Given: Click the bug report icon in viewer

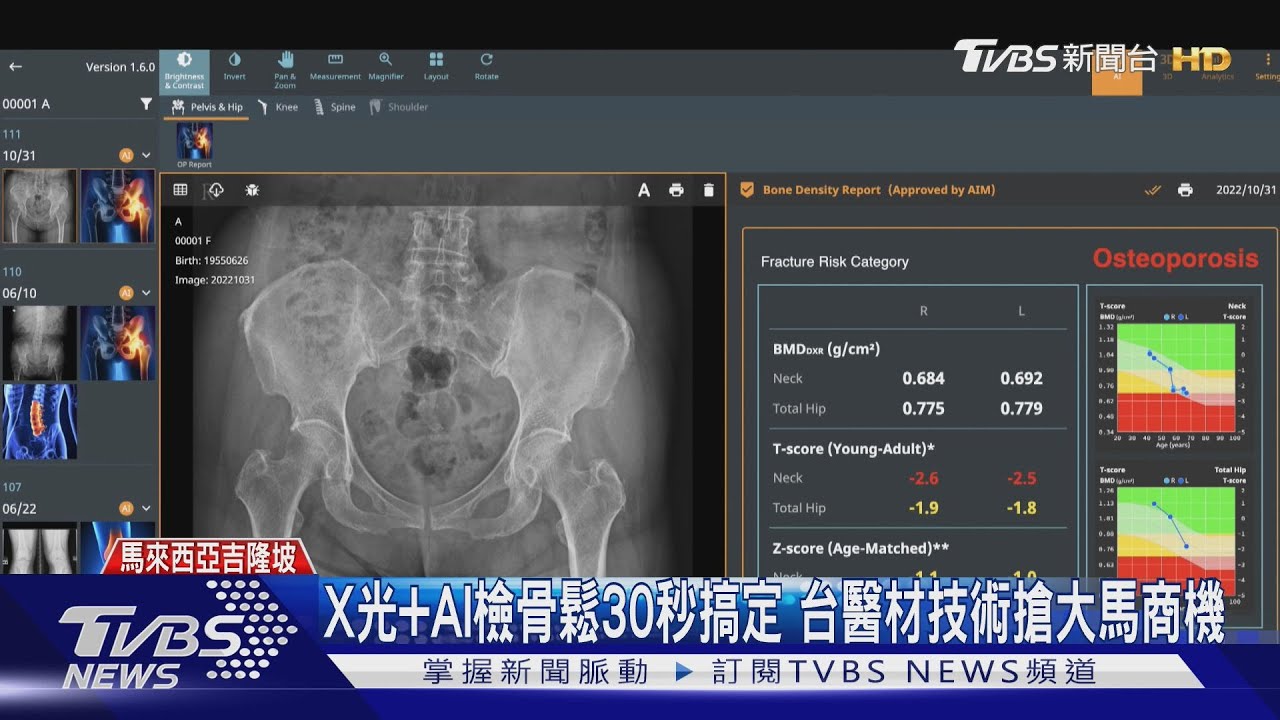Looking at the screenshot, I should tap(252, 189).
